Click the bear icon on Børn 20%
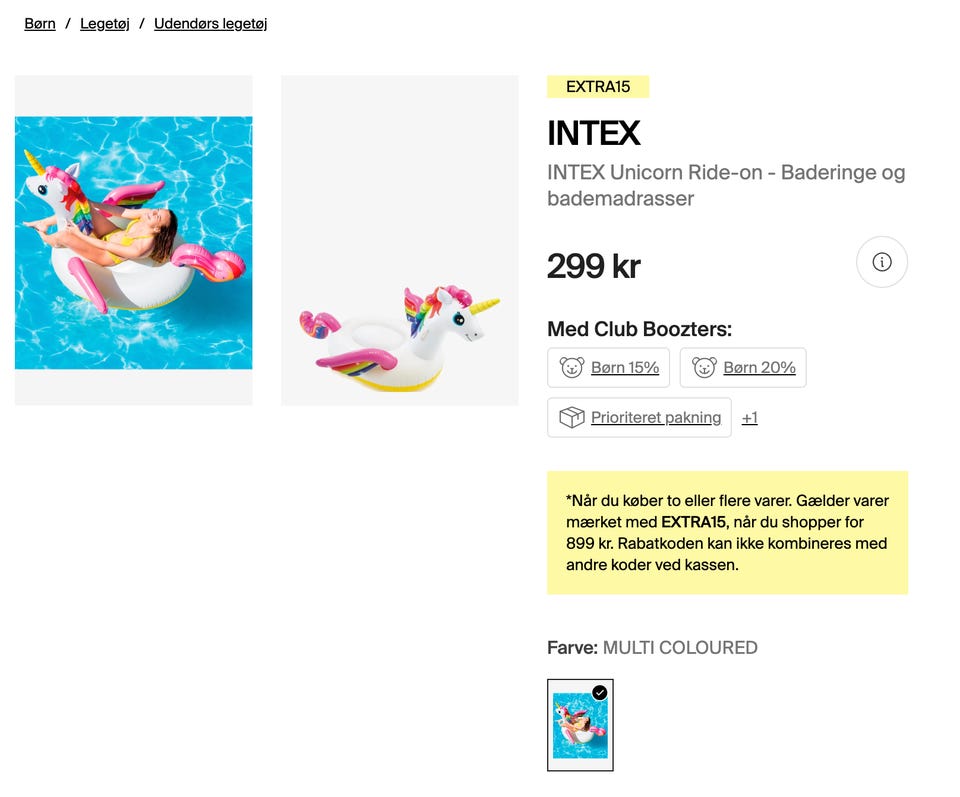Image resolution: width=960 pixels, height=797 pixels. point(704,368)
